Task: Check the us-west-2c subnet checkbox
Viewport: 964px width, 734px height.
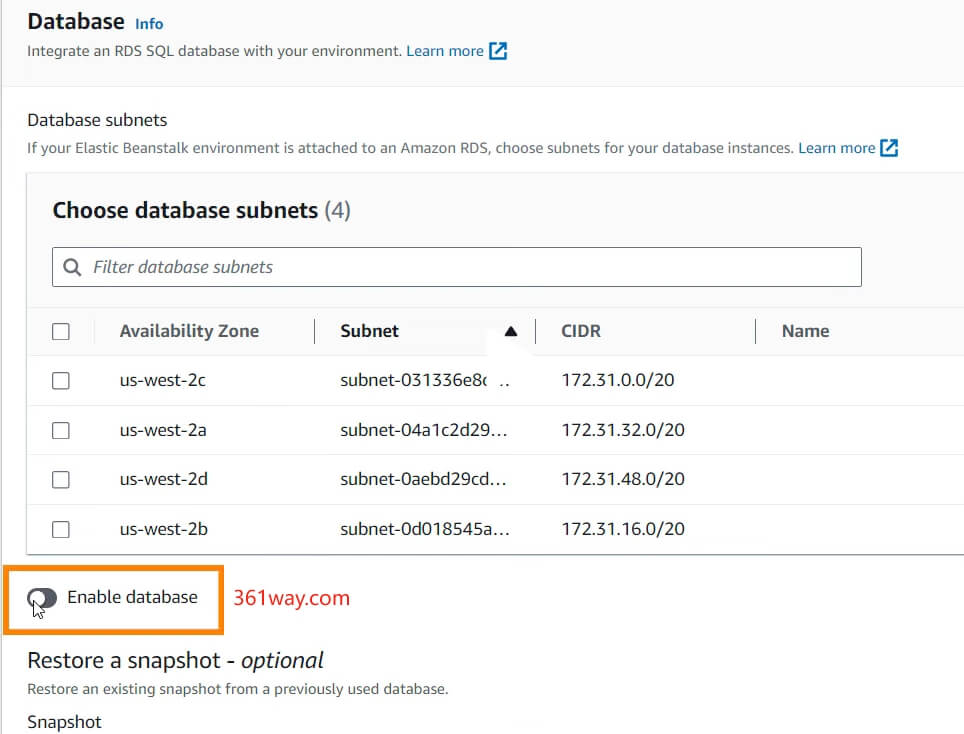Action: click(61, 381)
